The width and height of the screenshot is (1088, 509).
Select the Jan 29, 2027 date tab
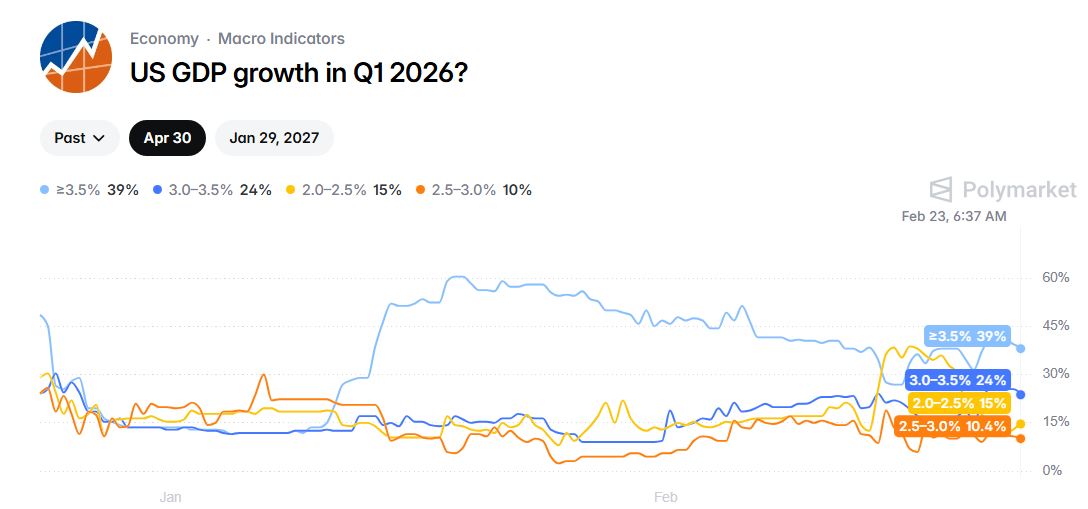(274, 138)
